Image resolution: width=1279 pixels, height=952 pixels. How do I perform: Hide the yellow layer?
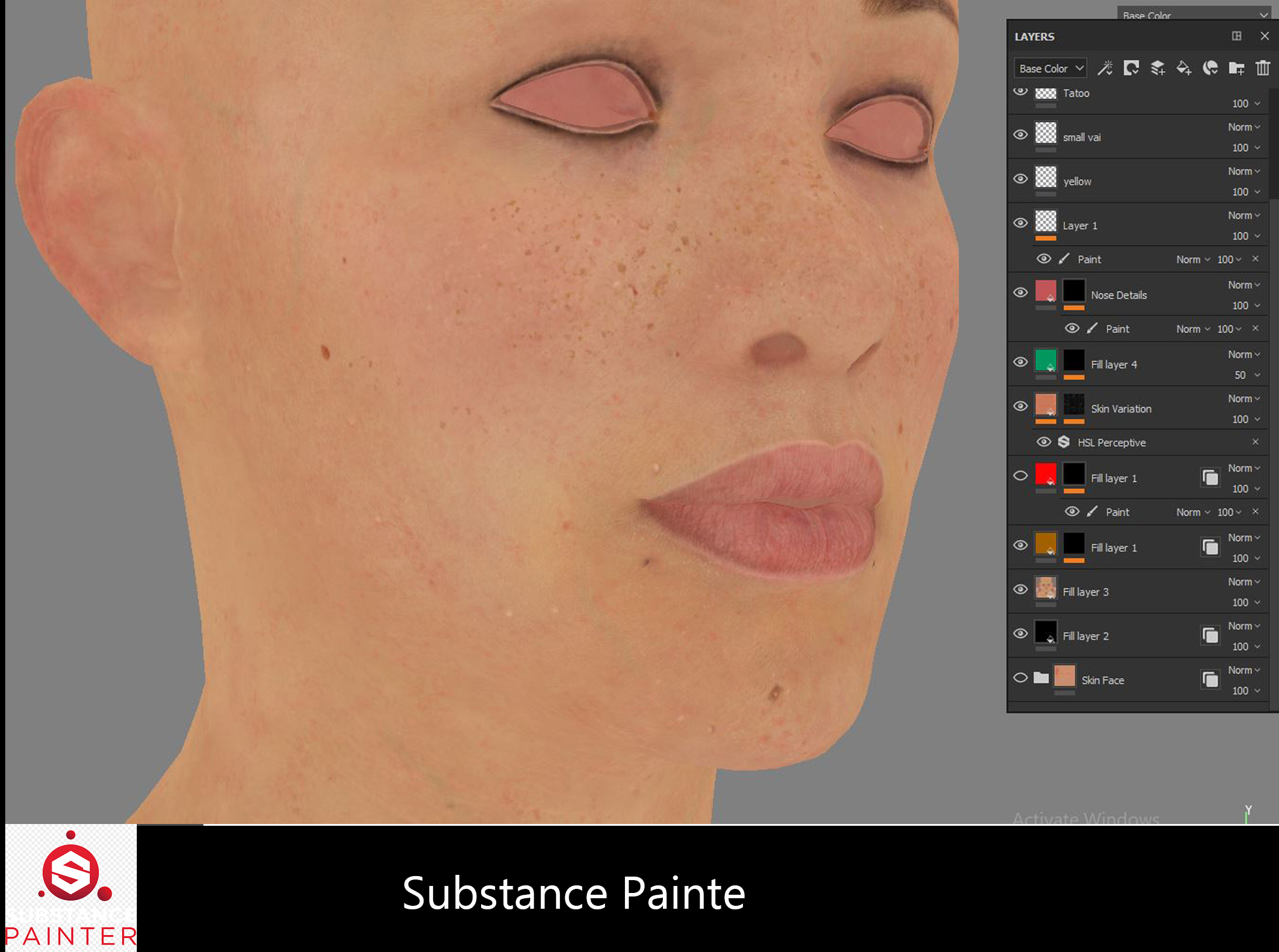coord(1020,179)
